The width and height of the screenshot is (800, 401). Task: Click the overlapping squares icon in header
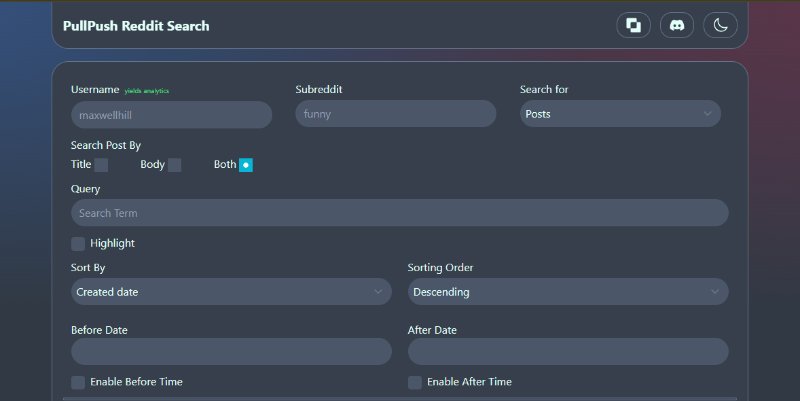[633, 25]
